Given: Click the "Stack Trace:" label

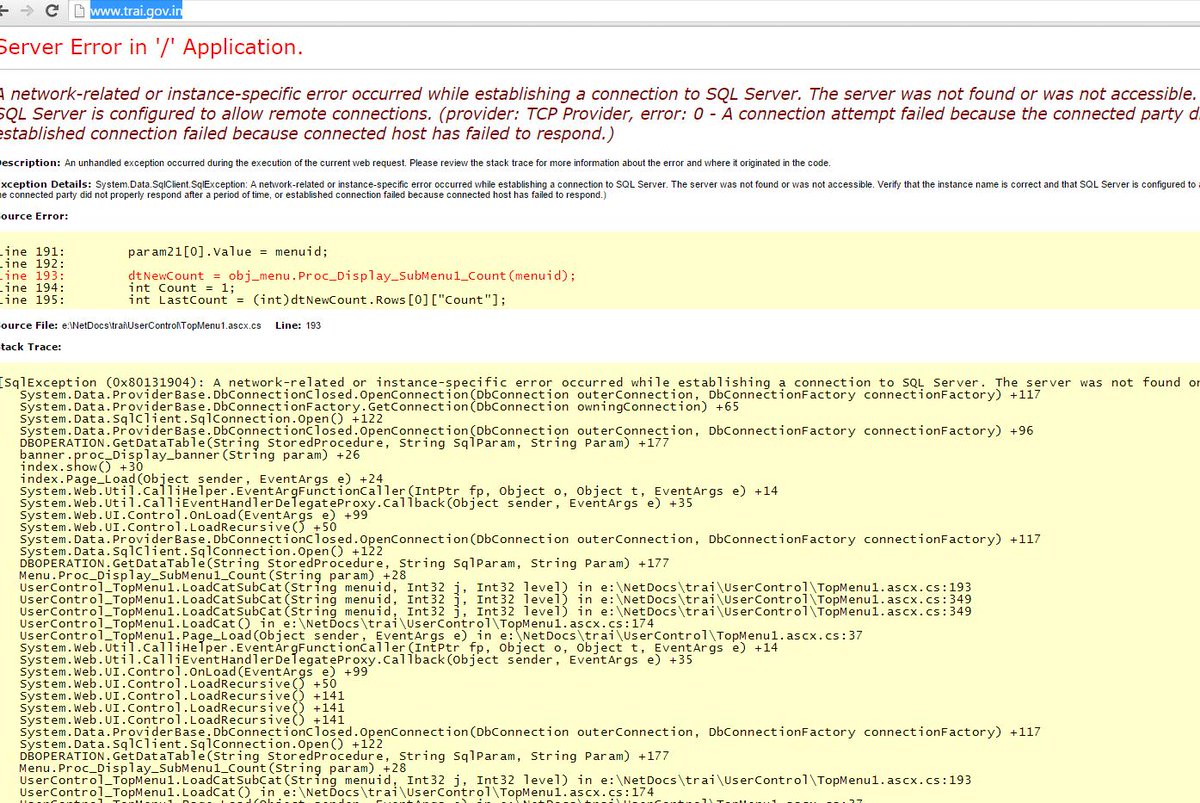Looking at the screenshot, I should click(31, 347).
